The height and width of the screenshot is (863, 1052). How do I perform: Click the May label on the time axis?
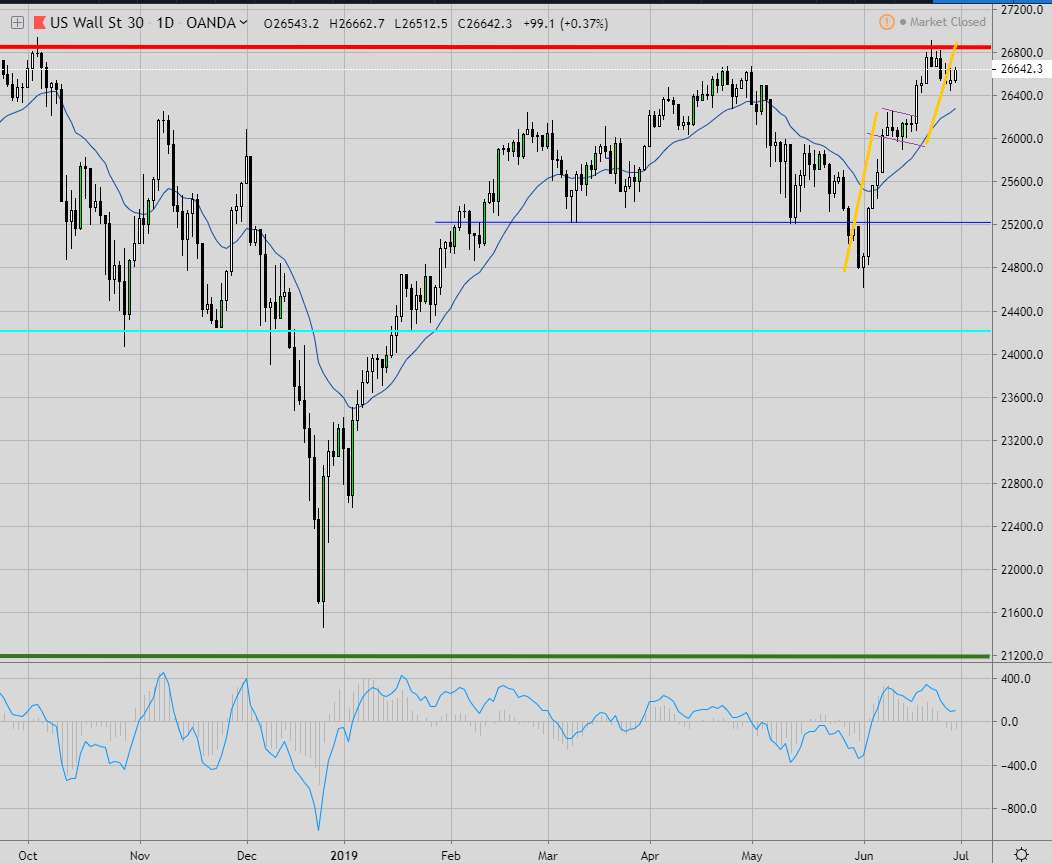tap(752, 856)
